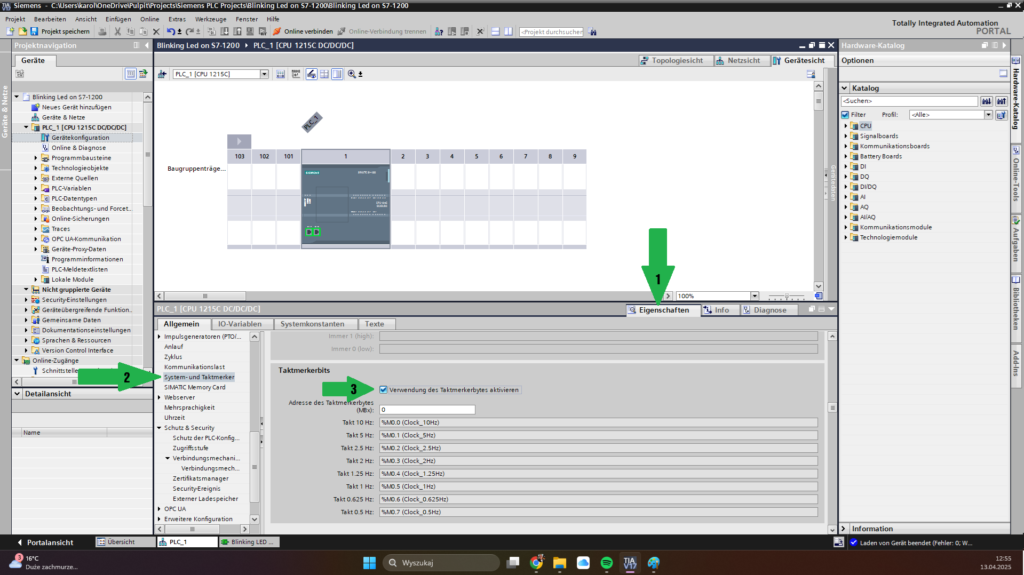Select System- und Taktmerker in properties tree
The width and height of the screenshot is (1024, 575).
[199, 377]
